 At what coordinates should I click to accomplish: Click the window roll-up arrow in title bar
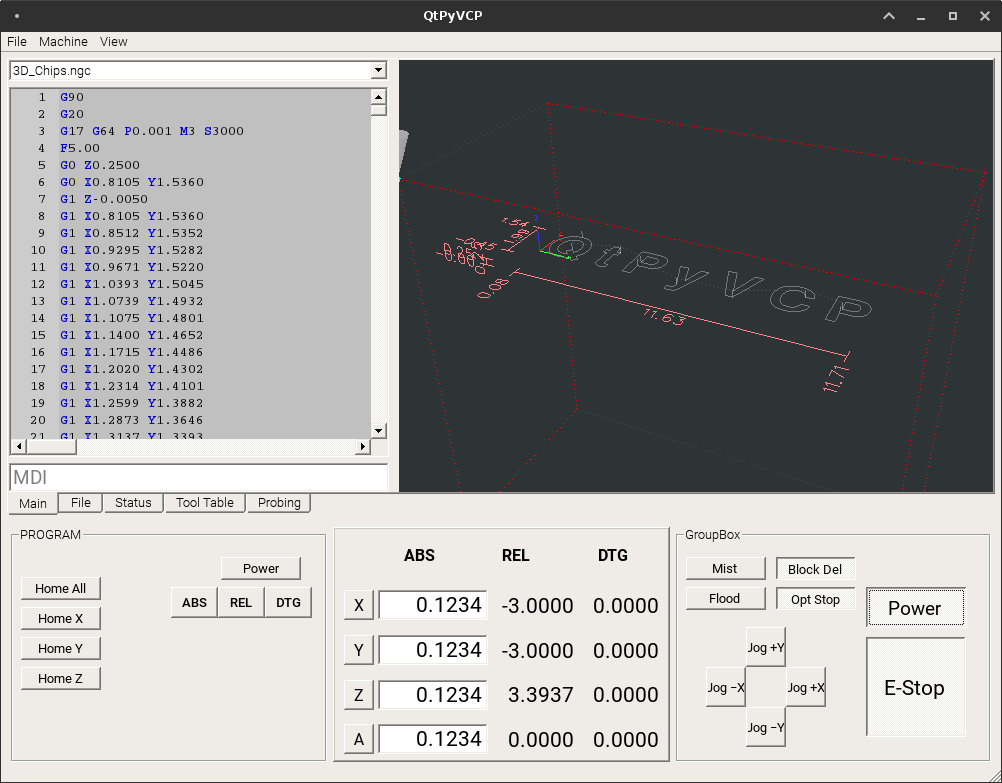tap(889, 16)
